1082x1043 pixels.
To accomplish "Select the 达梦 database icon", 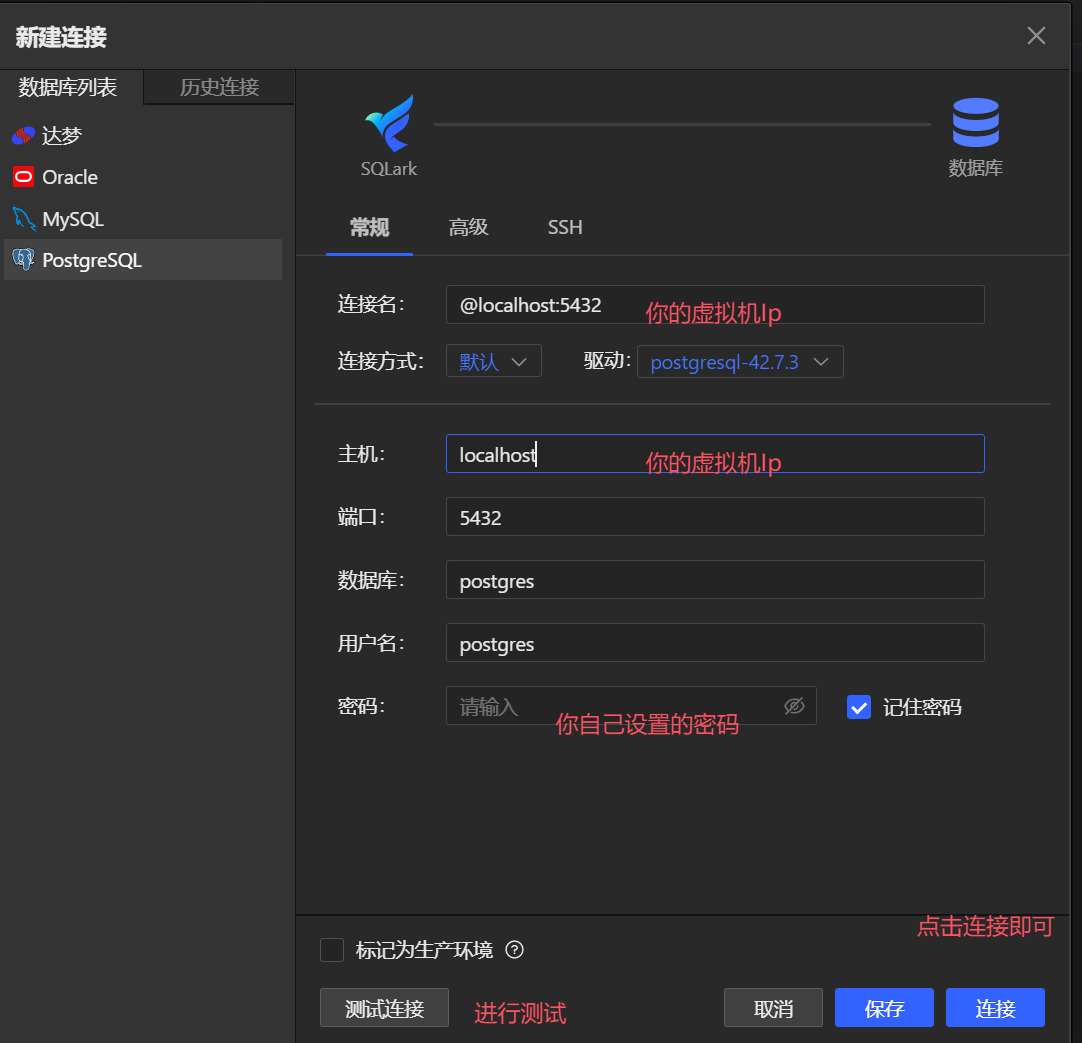I will click(x=22, y=135).
